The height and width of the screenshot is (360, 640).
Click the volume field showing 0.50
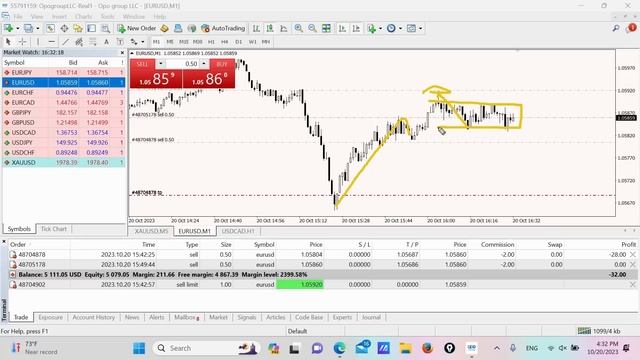(182, 64)
